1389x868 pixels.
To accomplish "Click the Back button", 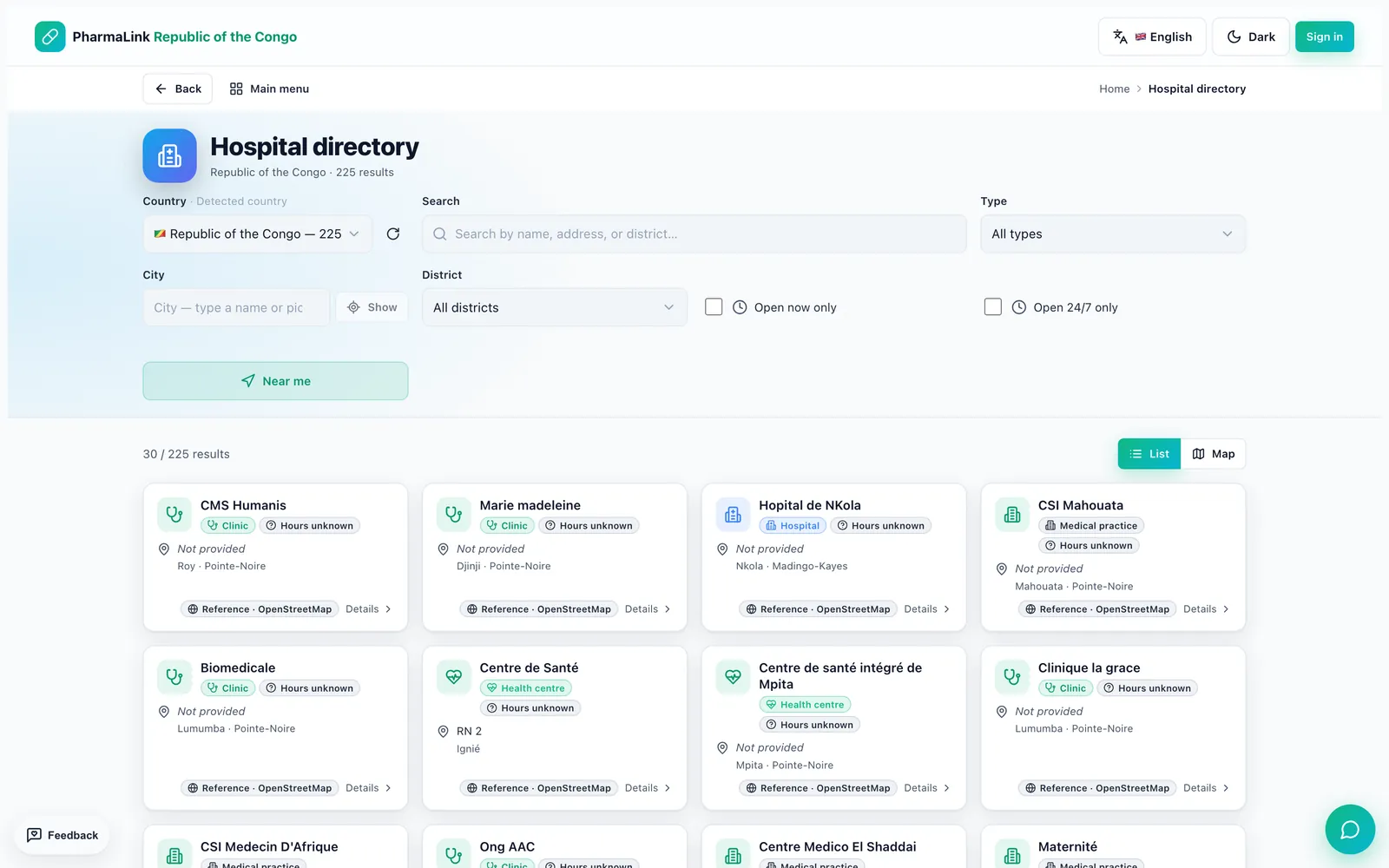I will [178, 89].
